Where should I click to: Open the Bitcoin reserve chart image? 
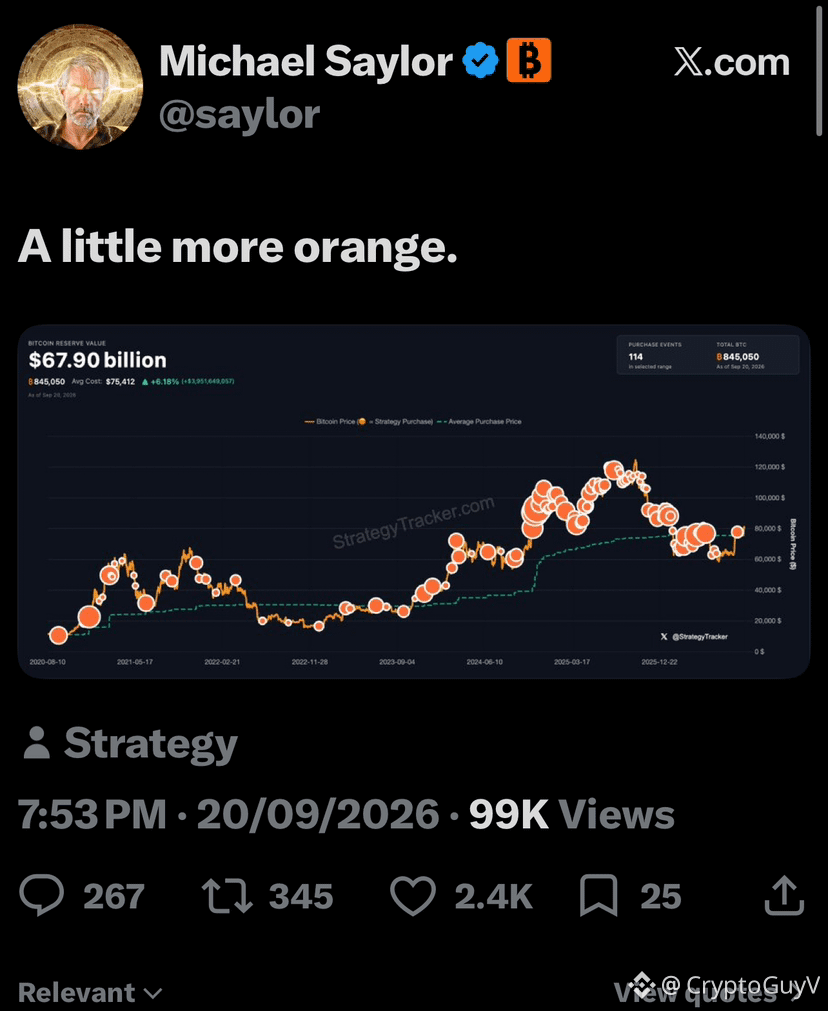(x=413, y=502)
